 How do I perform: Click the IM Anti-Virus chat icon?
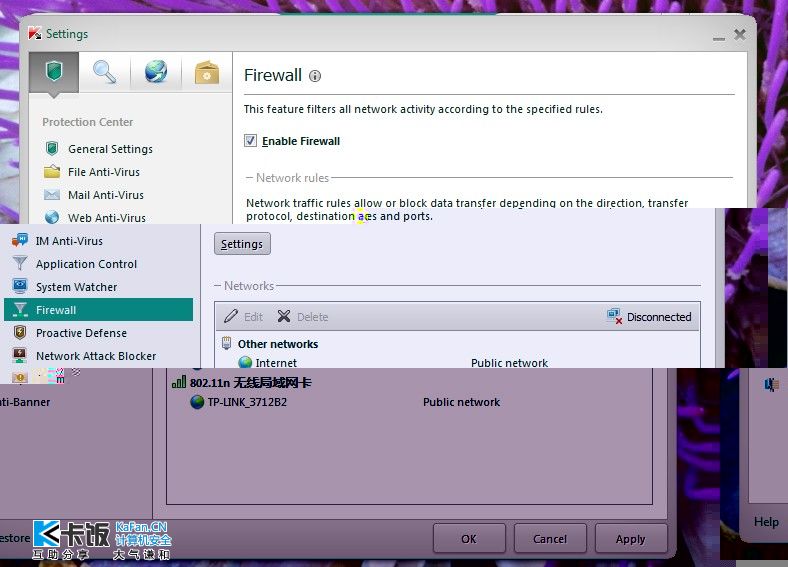tap(20, 240)
